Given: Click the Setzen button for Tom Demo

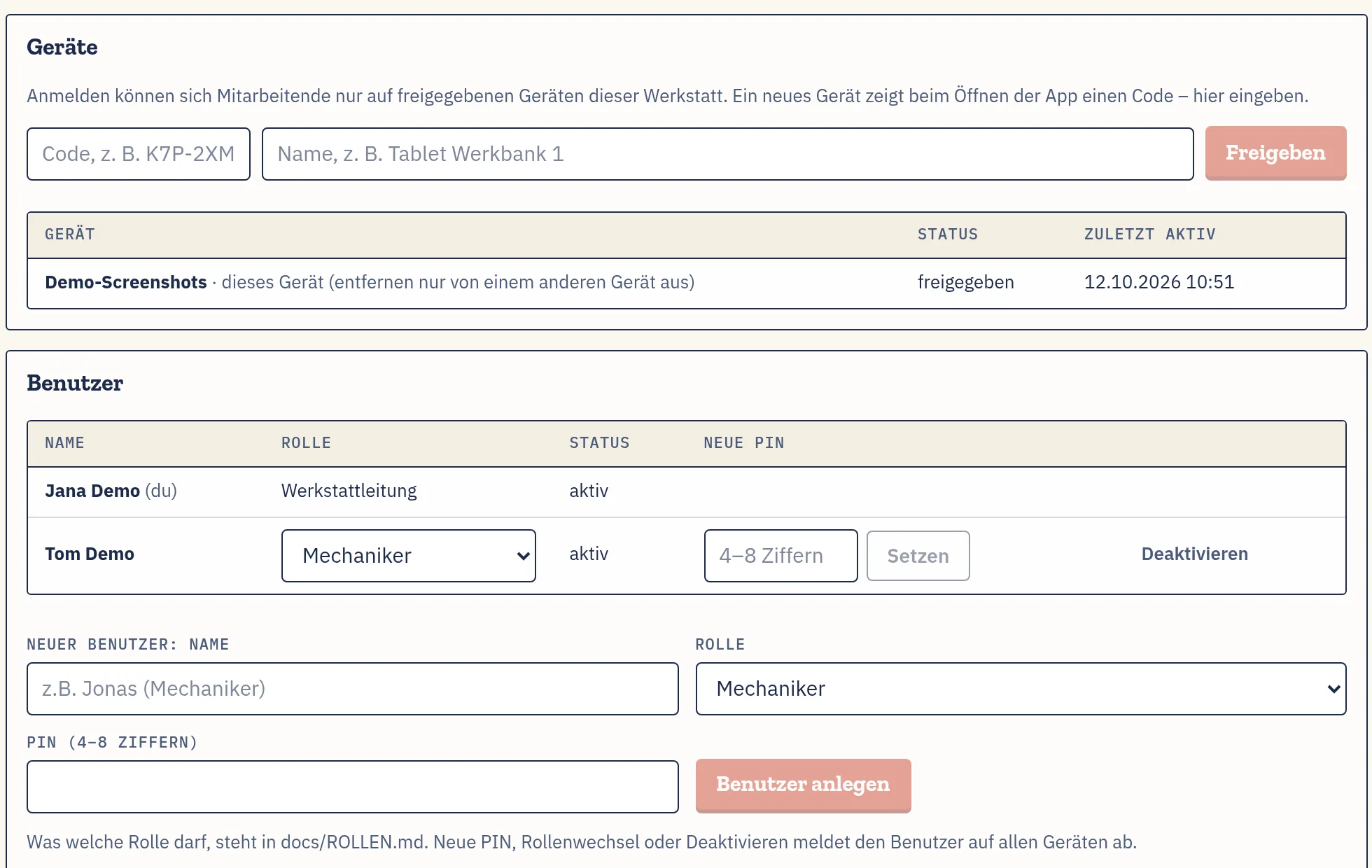Looking at the screenshot, I should (918, 556).
